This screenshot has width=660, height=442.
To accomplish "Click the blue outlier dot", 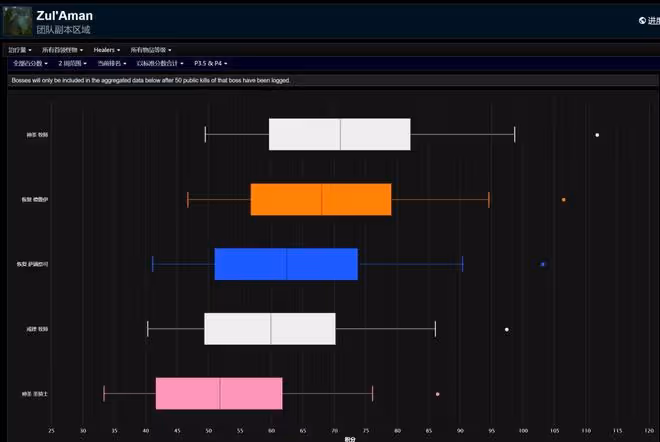I will point(543,264).
